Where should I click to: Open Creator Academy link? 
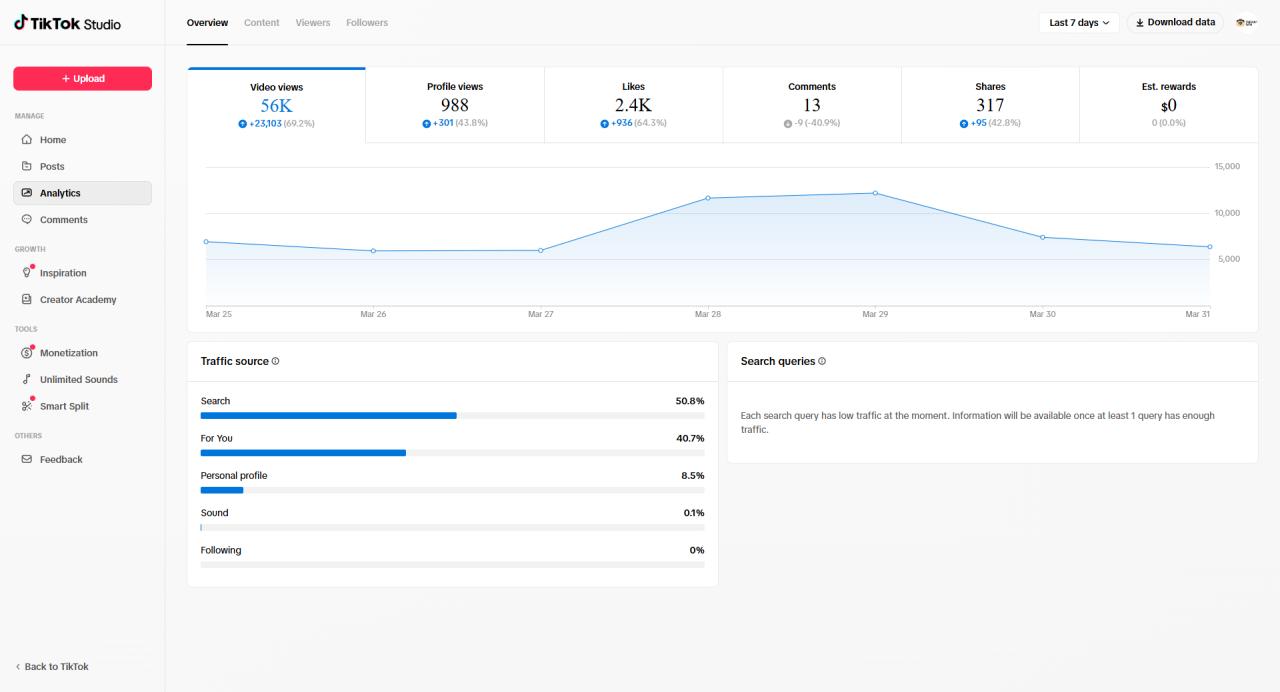(x=83, y=299)
